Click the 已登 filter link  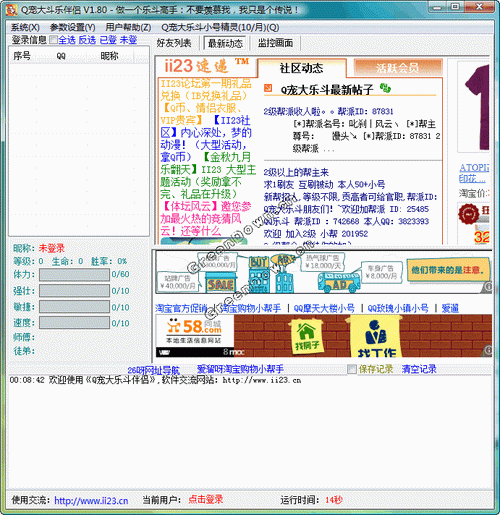pos(108,40)
